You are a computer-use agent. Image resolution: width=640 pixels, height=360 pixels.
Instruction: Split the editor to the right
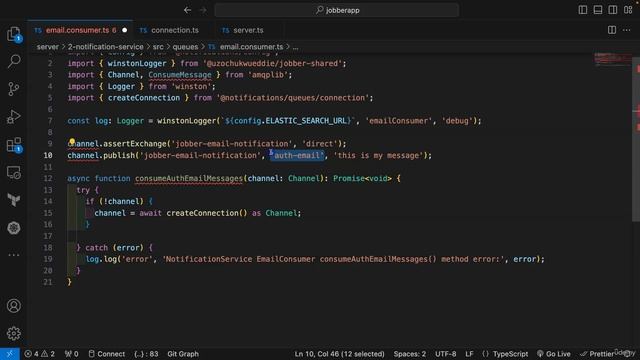tap(612, 30)
